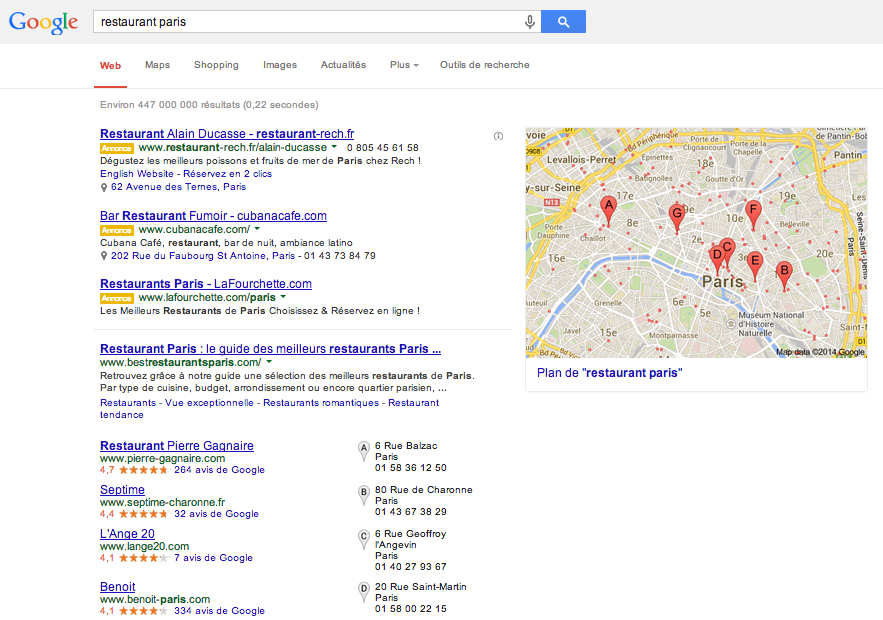883x620 pixels.
Task: Click star rating of Restaurant Pierre Gagnaire
Action: pos(143,470)
